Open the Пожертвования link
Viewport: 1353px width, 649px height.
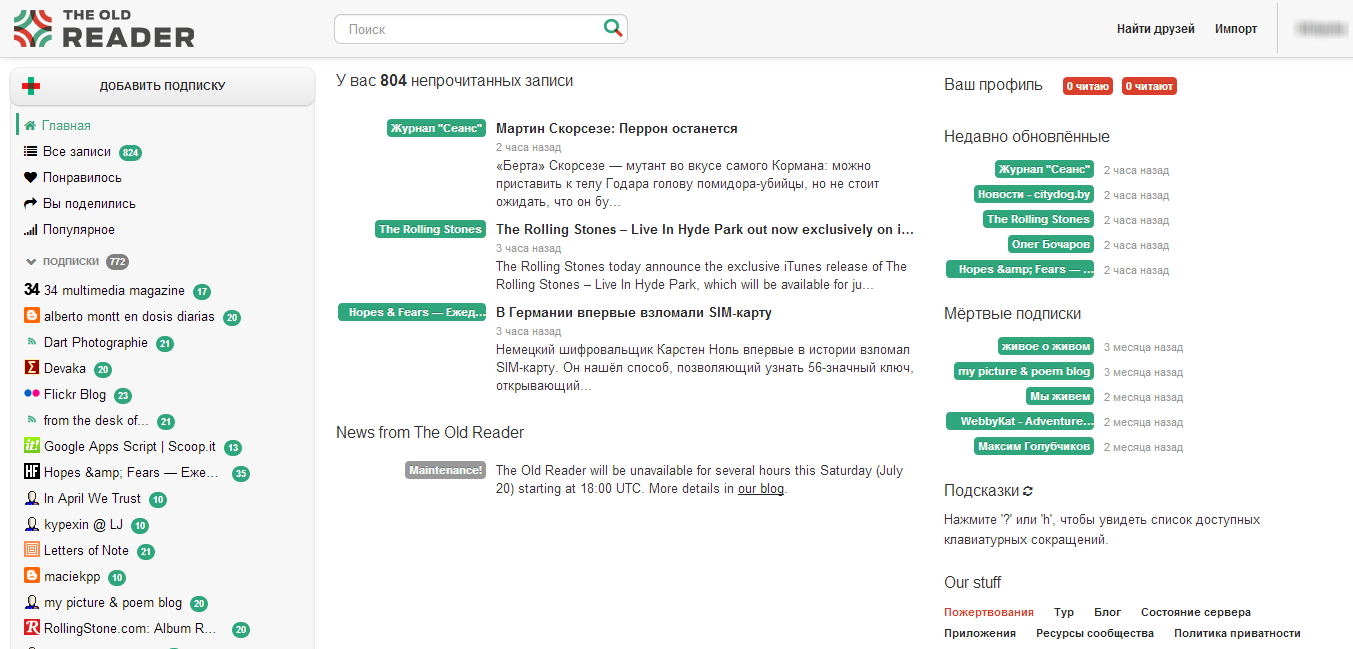[x=989, y=612]
